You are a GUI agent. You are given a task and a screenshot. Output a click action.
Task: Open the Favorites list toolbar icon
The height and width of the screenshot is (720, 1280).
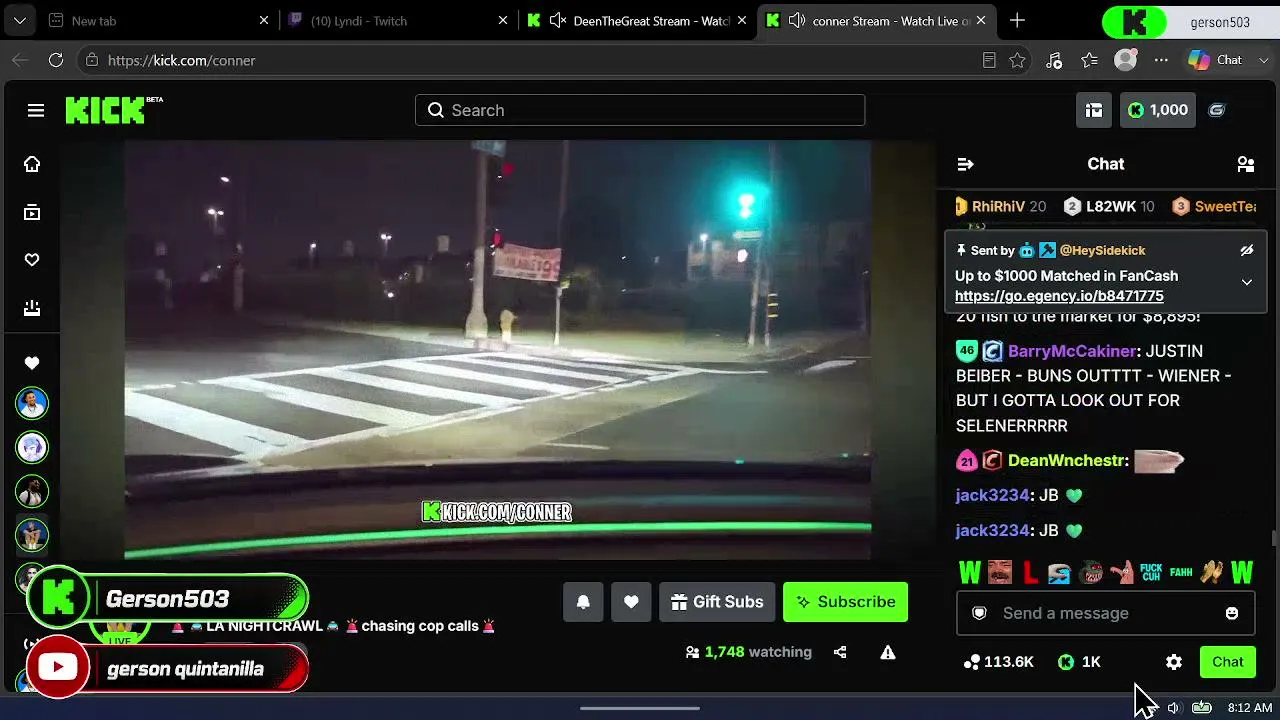(x=1090, y=60)
